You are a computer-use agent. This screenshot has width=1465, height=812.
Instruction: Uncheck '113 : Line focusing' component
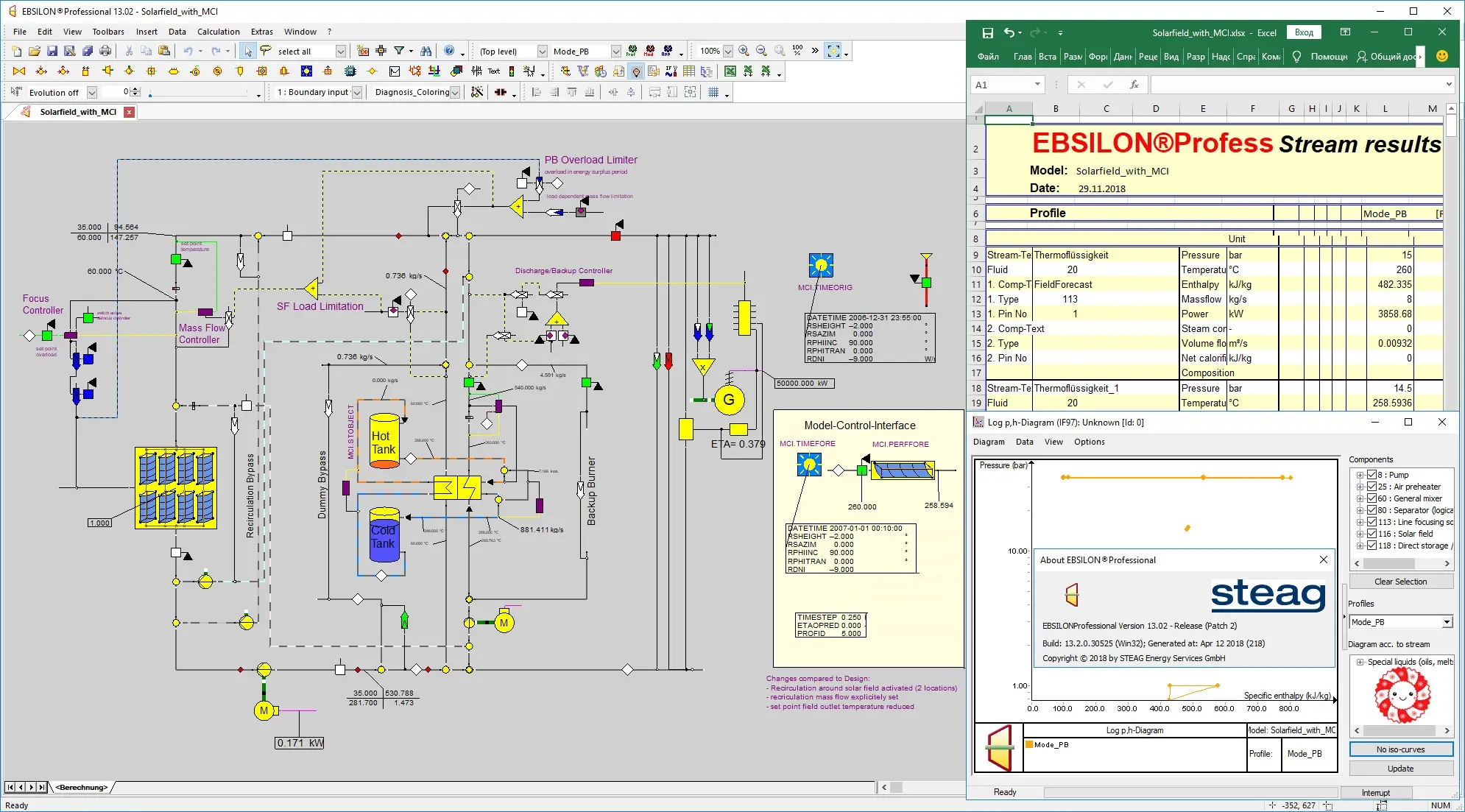click(x=1372, y=522)
